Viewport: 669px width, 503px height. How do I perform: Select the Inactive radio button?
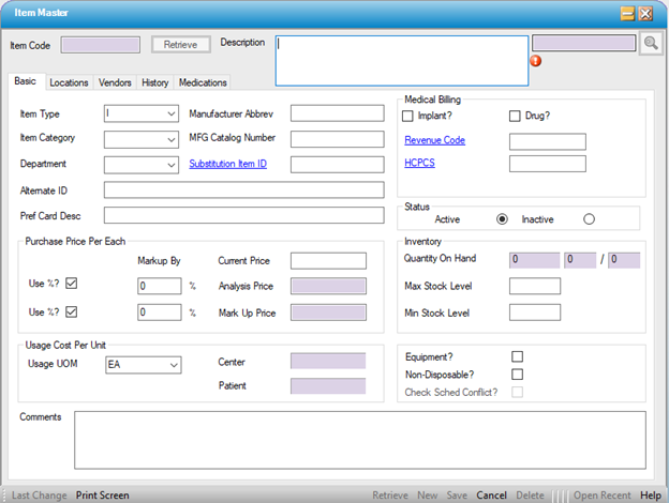(588, 219)
